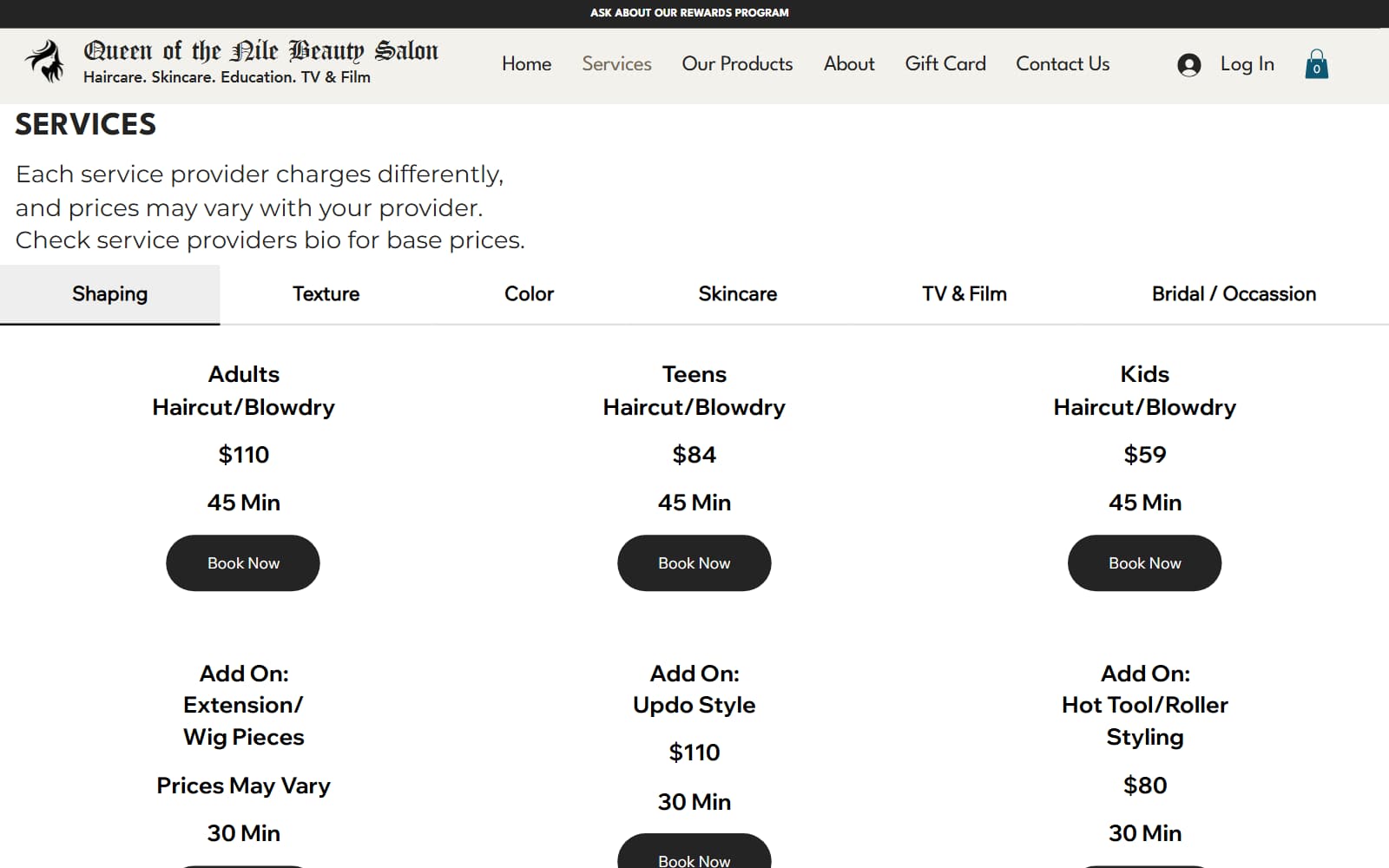Click the Kids Haircut/Blowdry title
This screenshot has width=1389, height=868.
pos(1144,391)
